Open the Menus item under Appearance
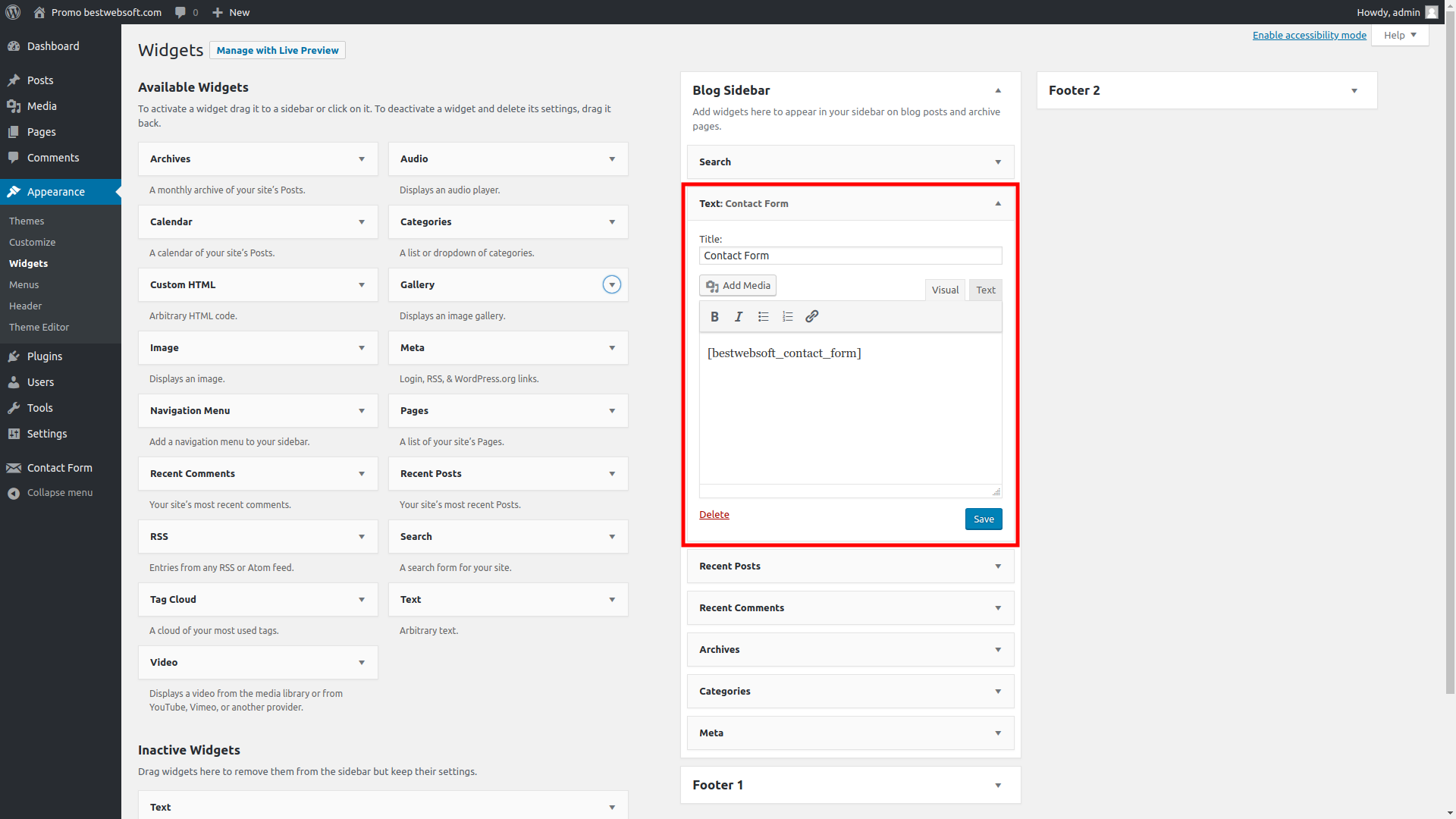This screenshot has height=819, width=1456. [24, 284]
